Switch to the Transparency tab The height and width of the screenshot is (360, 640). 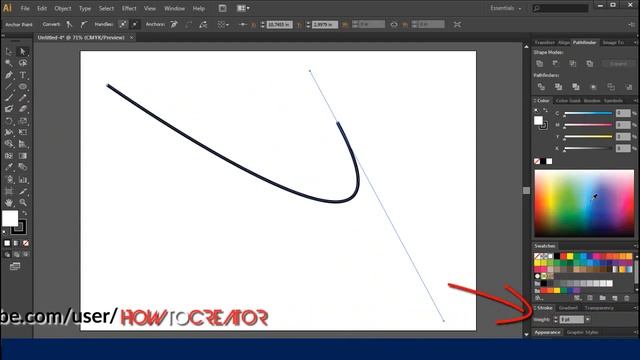click(x=599, y=308)
